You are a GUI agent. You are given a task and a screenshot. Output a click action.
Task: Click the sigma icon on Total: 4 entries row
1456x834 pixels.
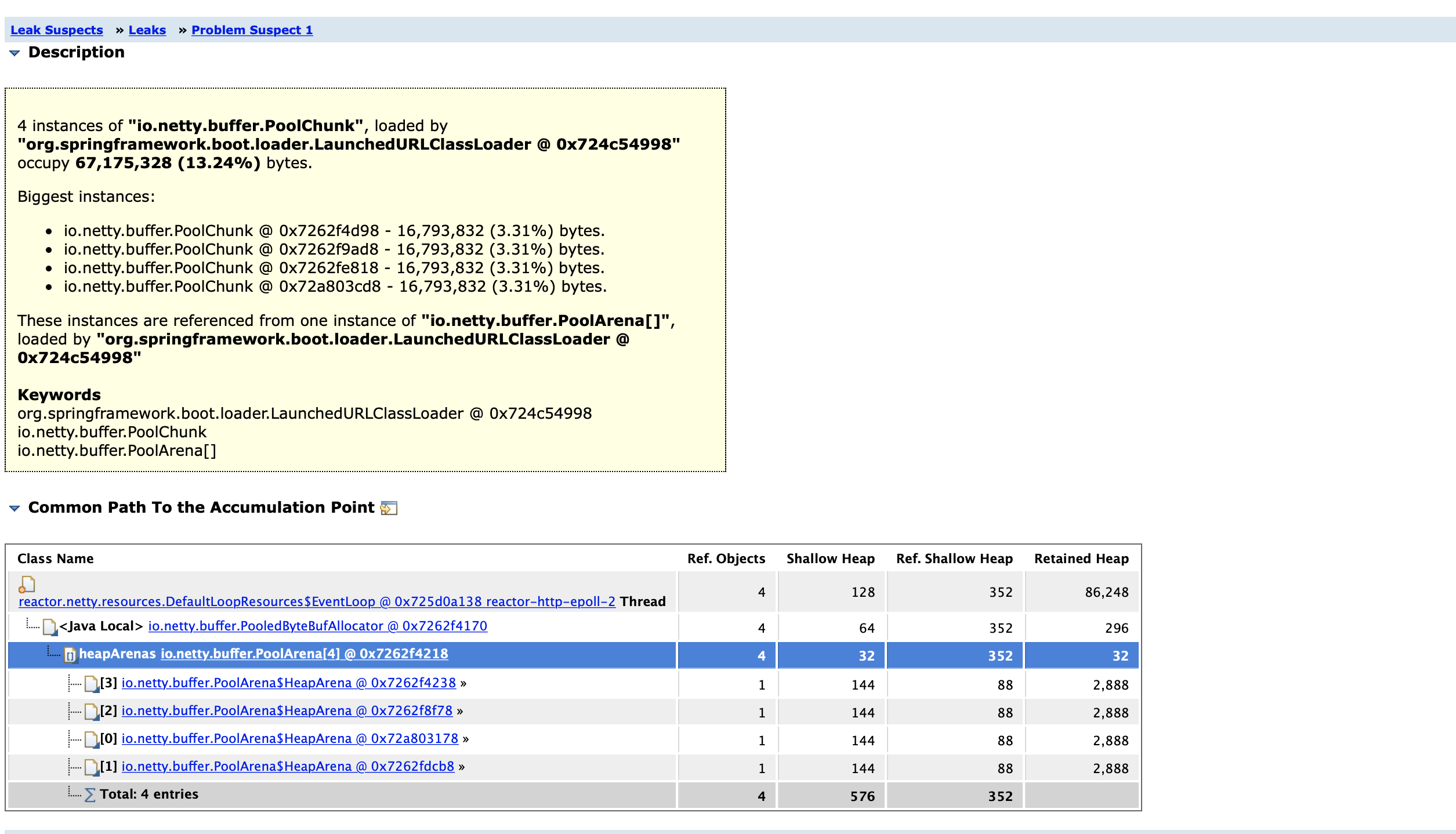click(90, 794)
